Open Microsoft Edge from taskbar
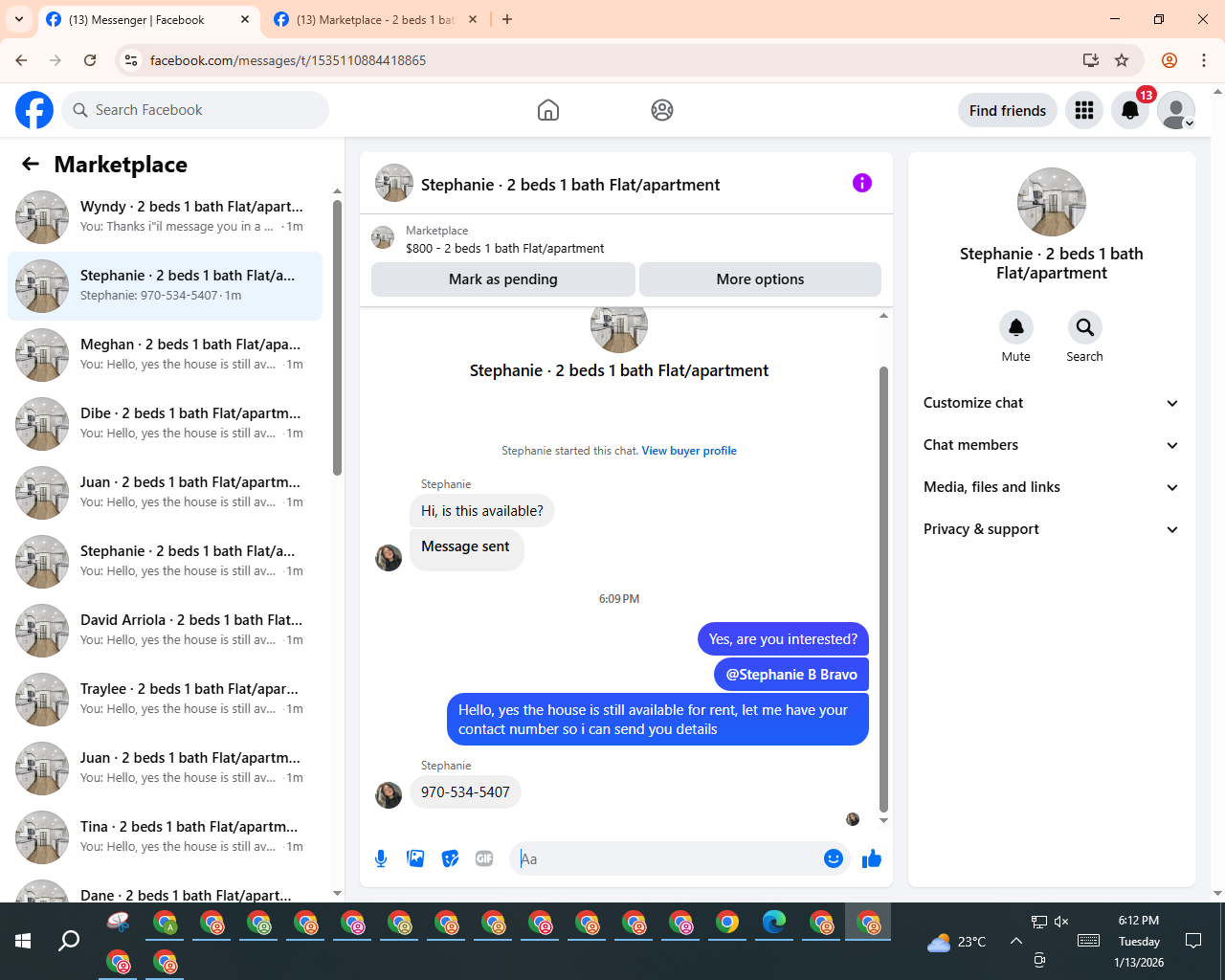Image resolution: width=1225 pixels, height=980 pixels. [x=774, y=923]
